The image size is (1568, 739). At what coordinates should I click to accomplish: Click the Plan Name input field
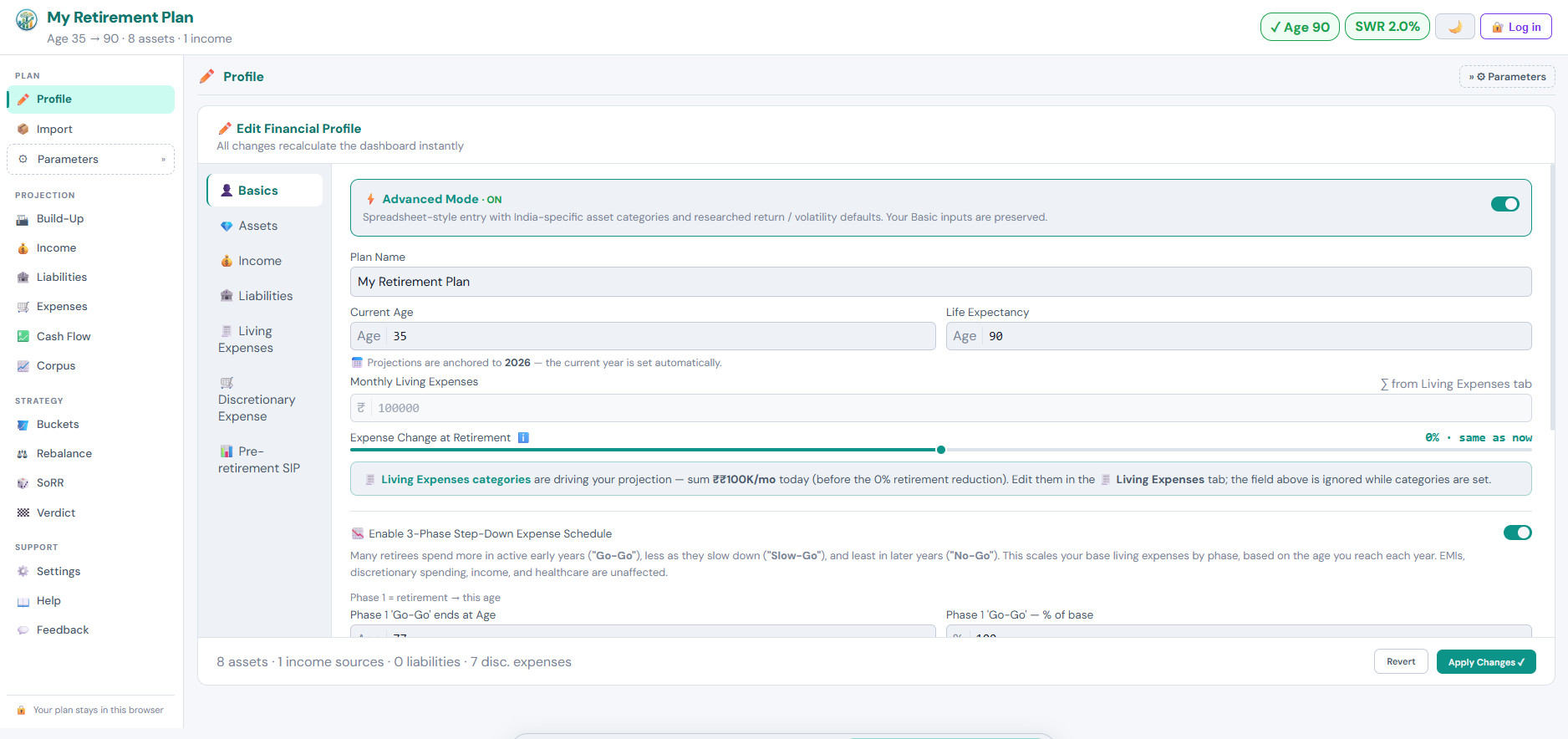(x=940, y=282)
